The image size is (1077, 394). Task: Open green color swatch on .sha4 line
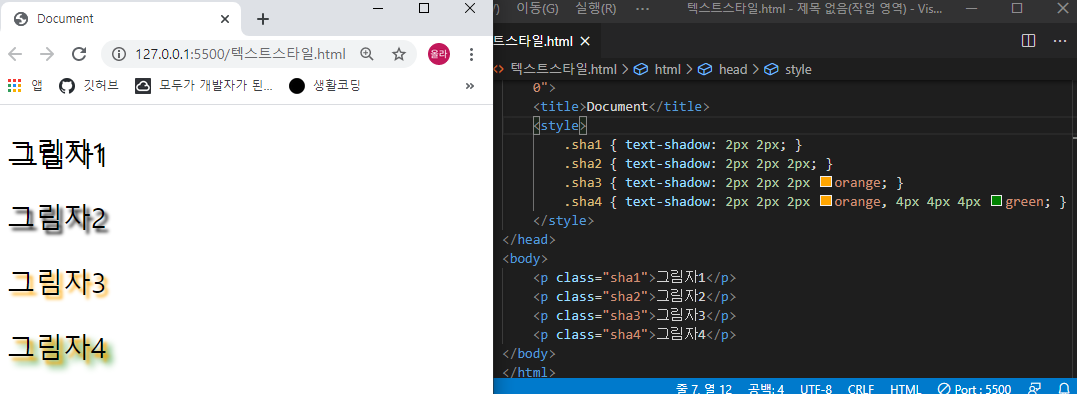click(997, 201)
